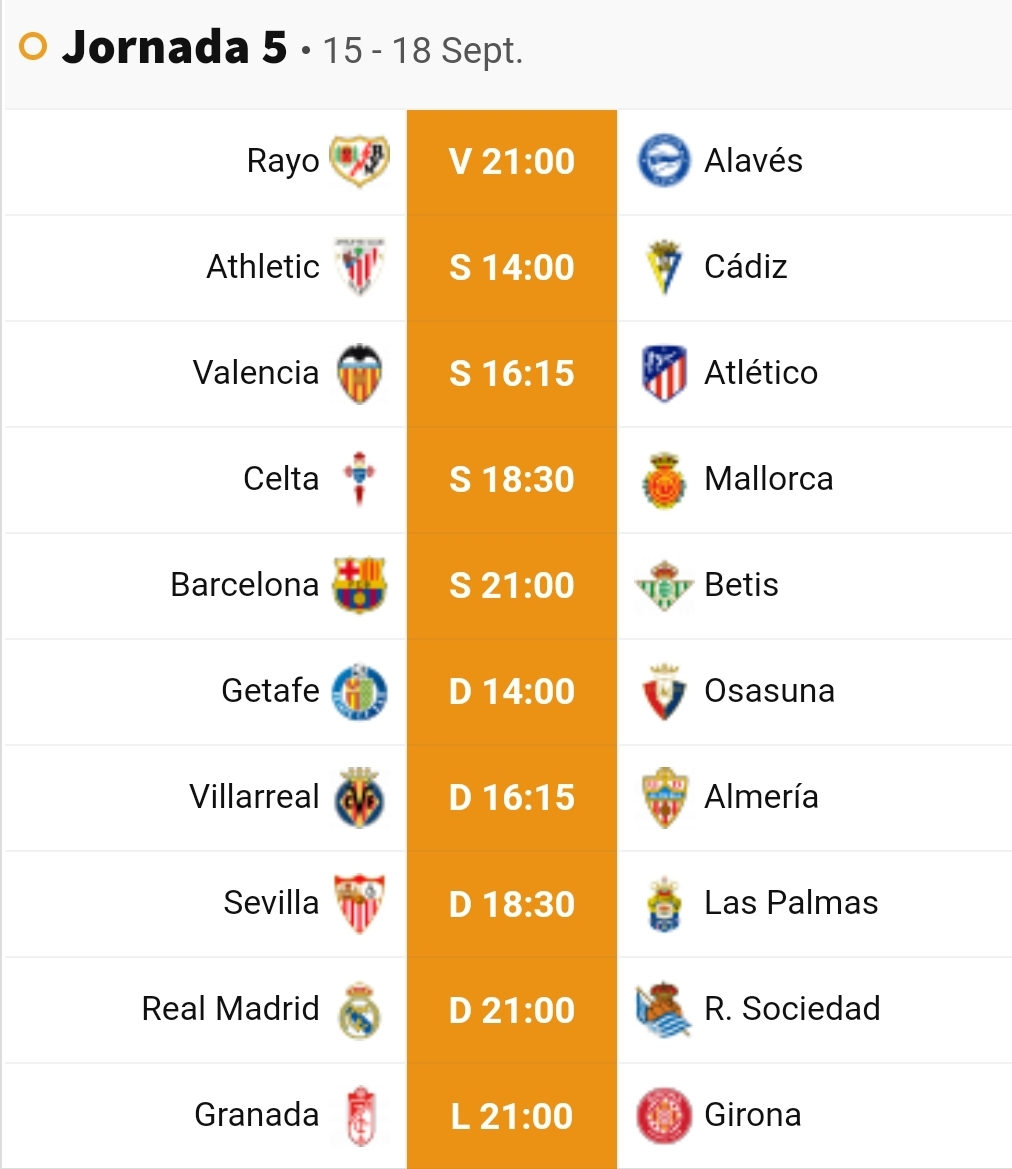Select the Atlético de Madrid crest
The width and height of the screenshot is (1012, 1169).
(x=664, y=373)
